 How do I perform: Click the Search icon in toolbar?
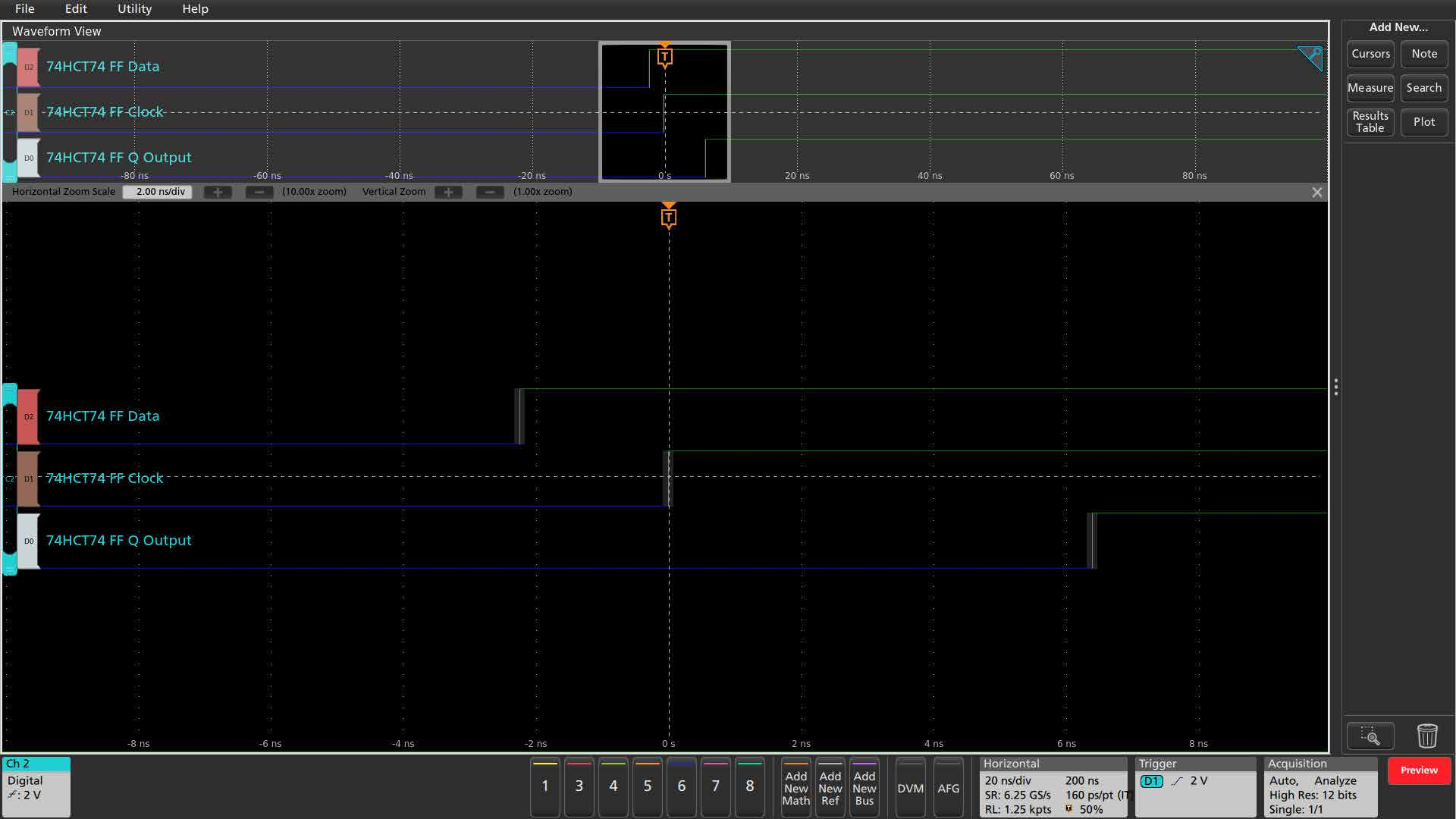click(1423, 87)
